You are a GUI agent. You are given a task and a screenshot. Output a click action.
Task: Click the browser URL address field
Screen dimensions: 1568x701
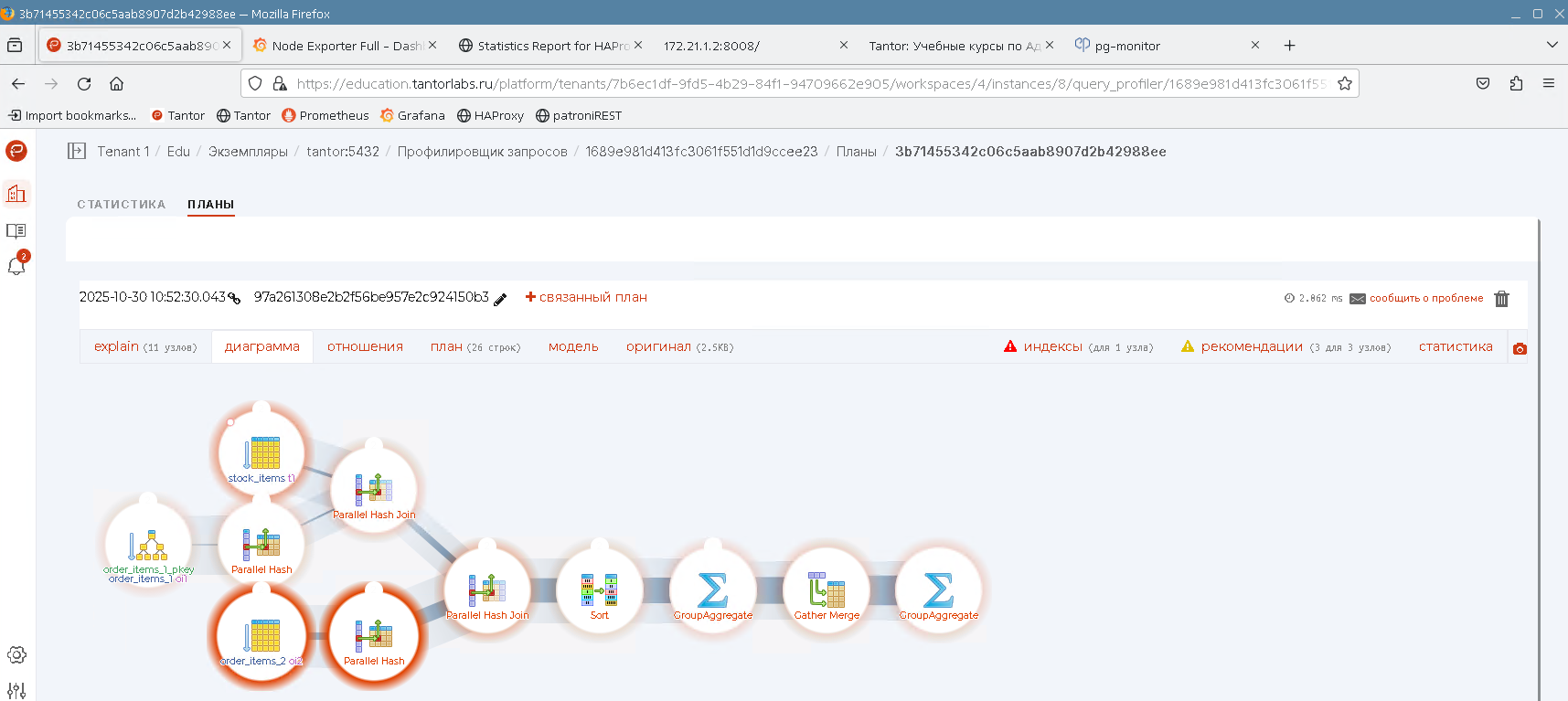(805, 83)
